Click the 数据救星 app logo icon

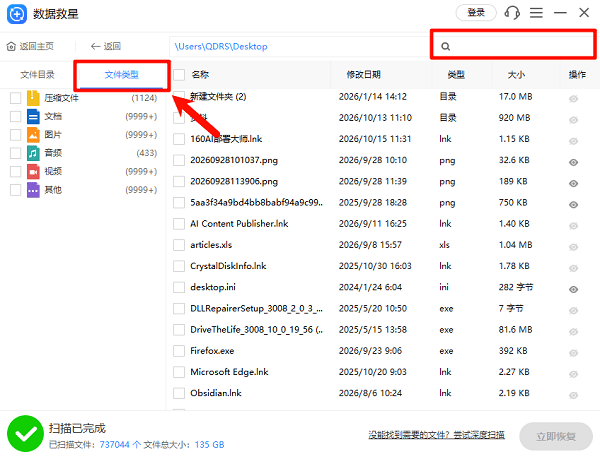click(x=17, y=14)
